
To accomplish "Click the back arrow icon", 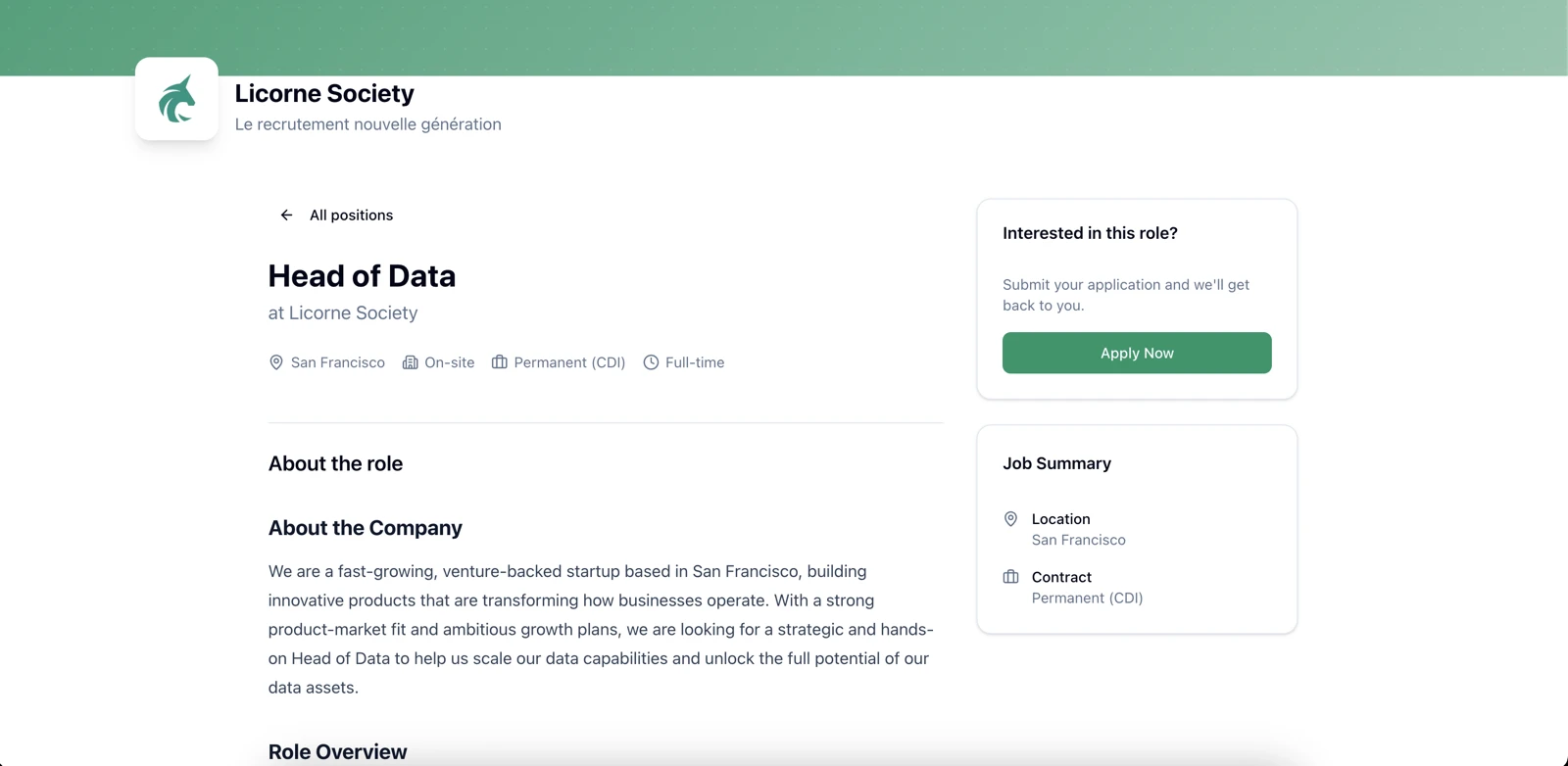I will point(284,215).
